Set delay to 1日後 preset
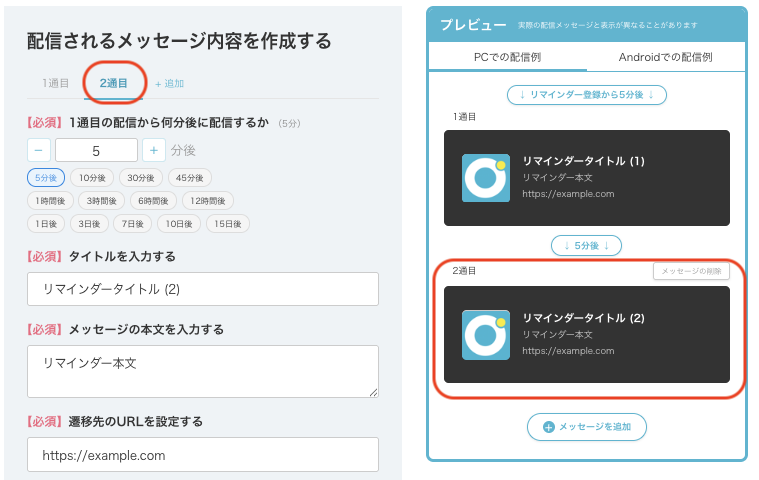This screenshot has width=759, height=480. [x=46, y=224]
